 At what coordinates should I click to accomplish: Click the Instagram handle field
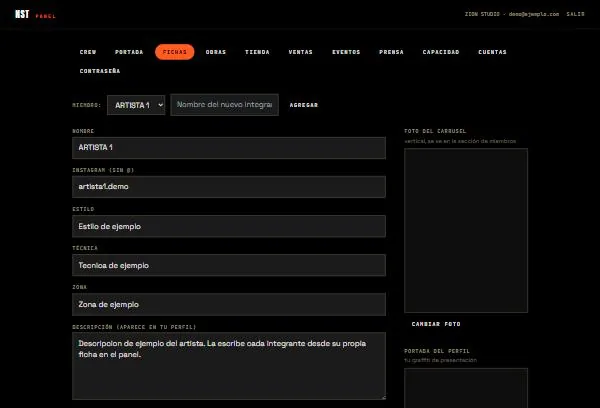[x=229, y=187]
